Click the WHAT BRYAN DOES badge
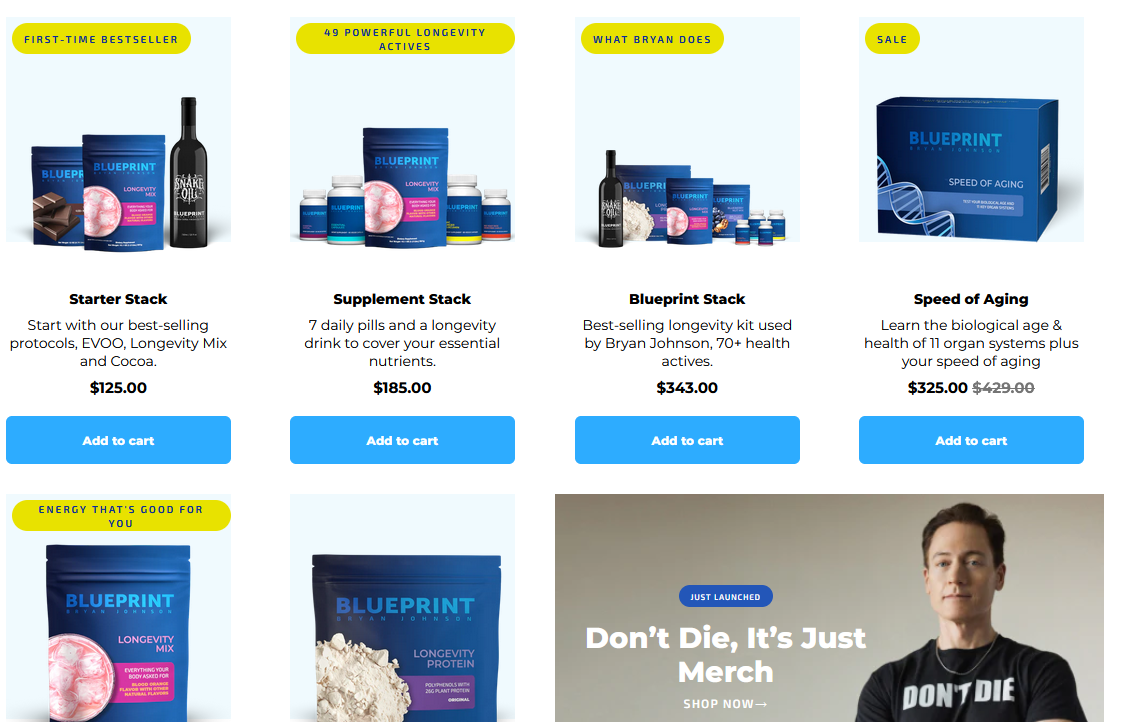The width and height of the screenshot is (1125, 722). tap(652, 39)
